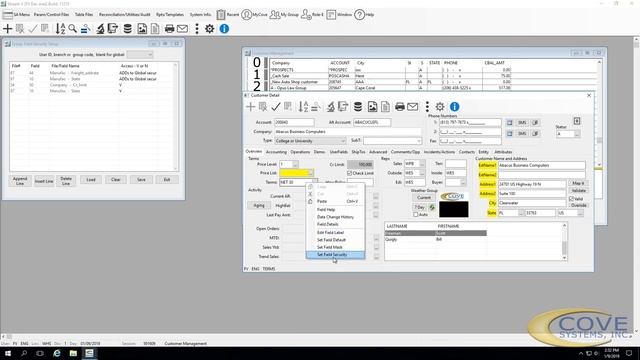Switch to the ShipTos tab
The height and width of the screenshot is (360, 640).
pos(358,152)
